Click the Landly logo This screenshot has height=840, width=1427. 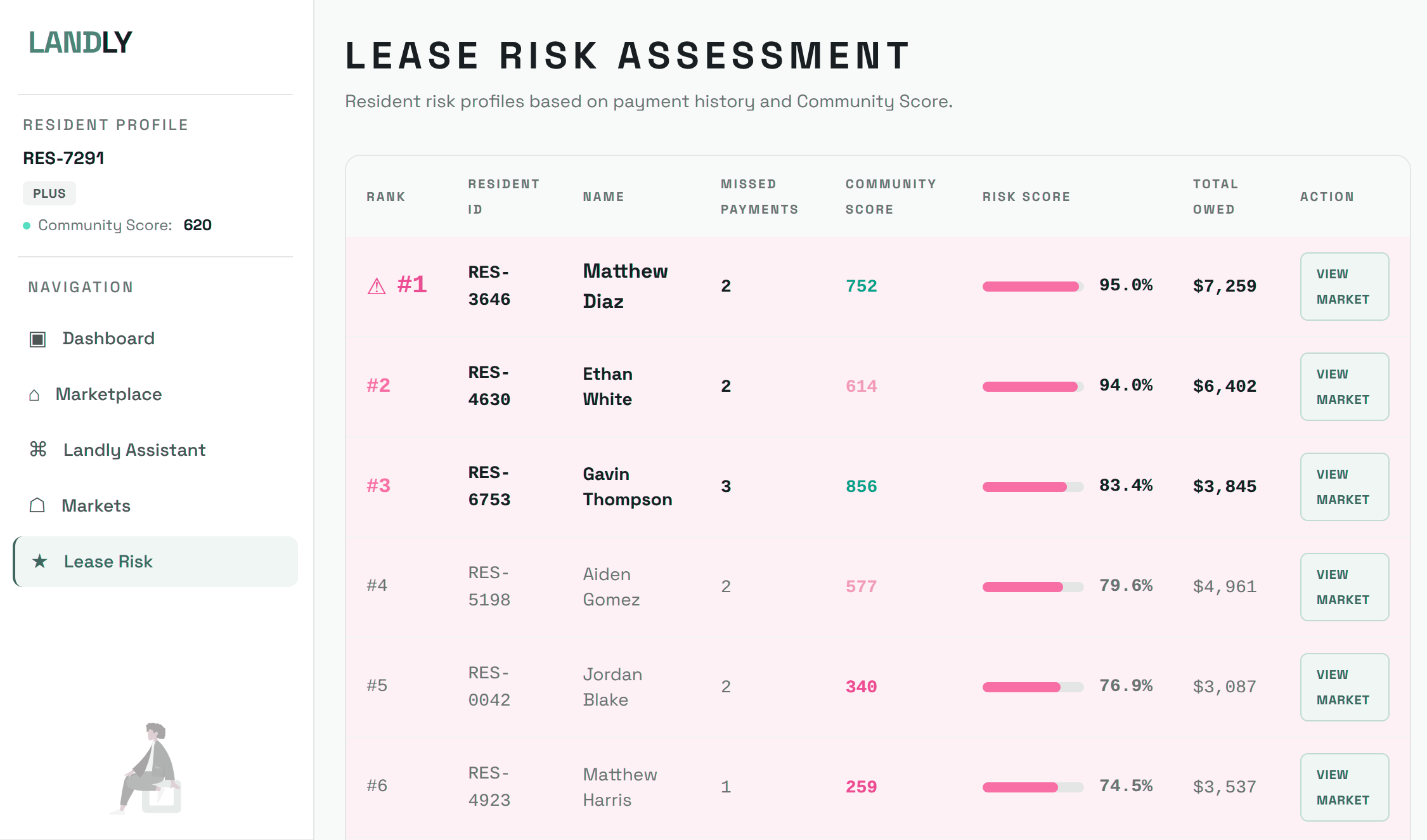[81, 42]
